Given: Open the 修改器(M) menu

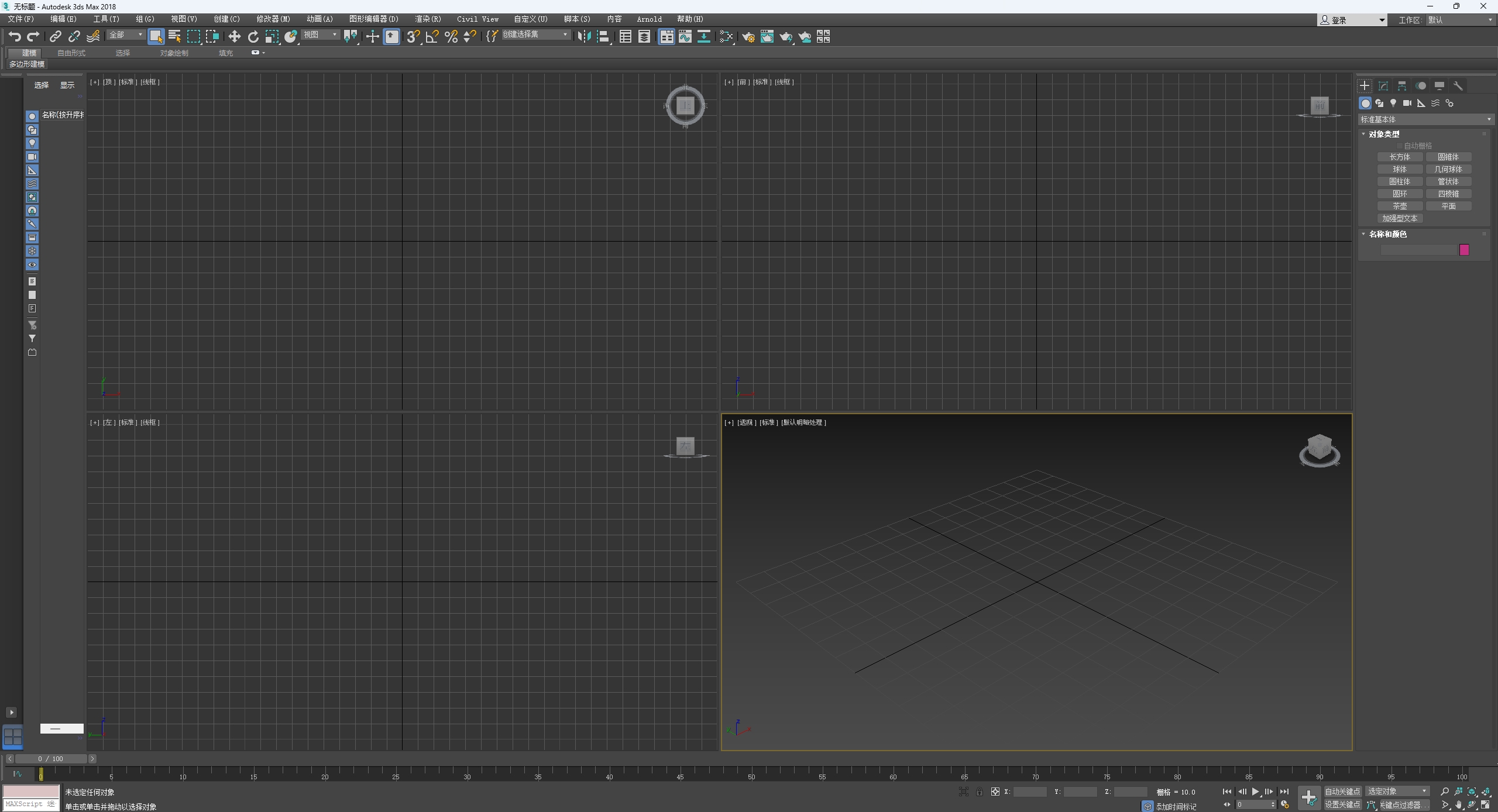Looking at the screenshot, I should 273,19.
